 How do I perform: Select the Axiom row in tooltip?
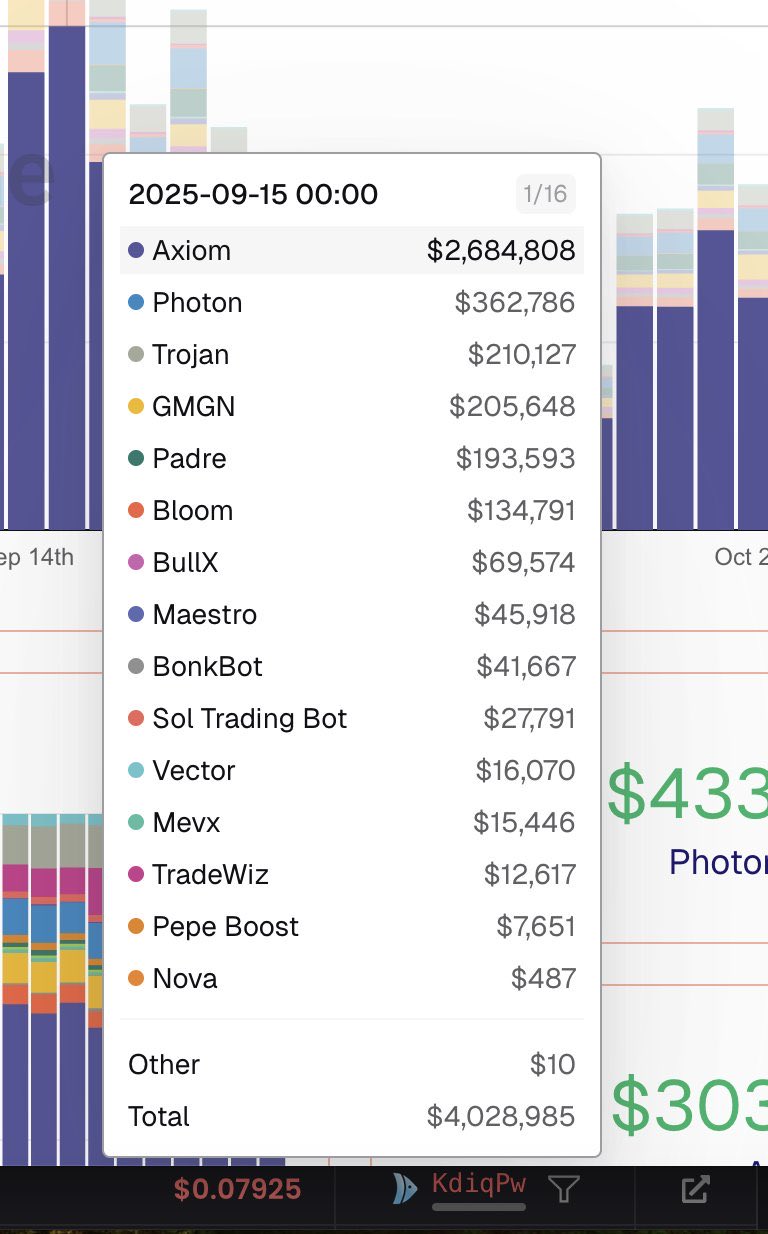[351, 251]
